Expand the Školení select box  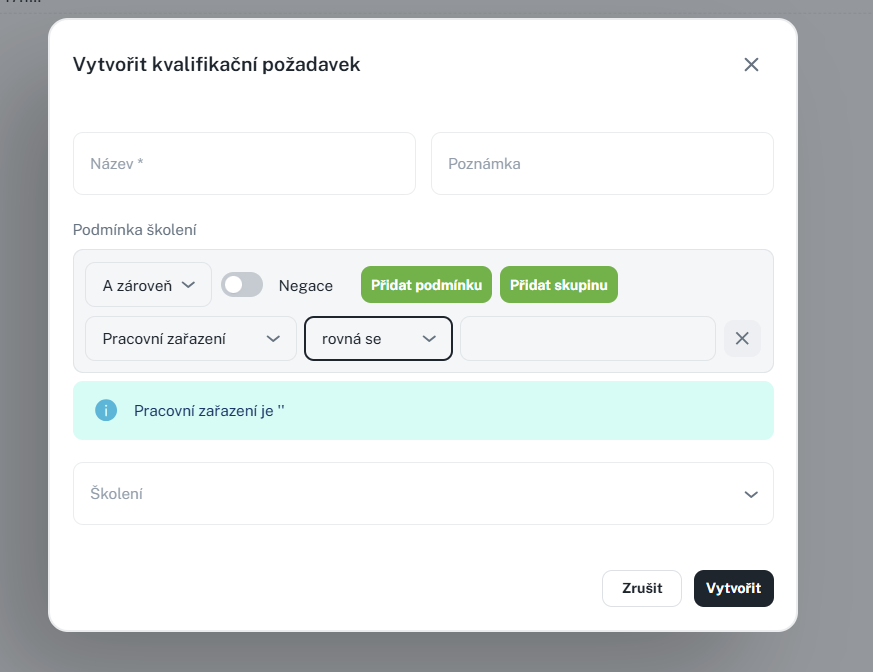pos(423,493)
